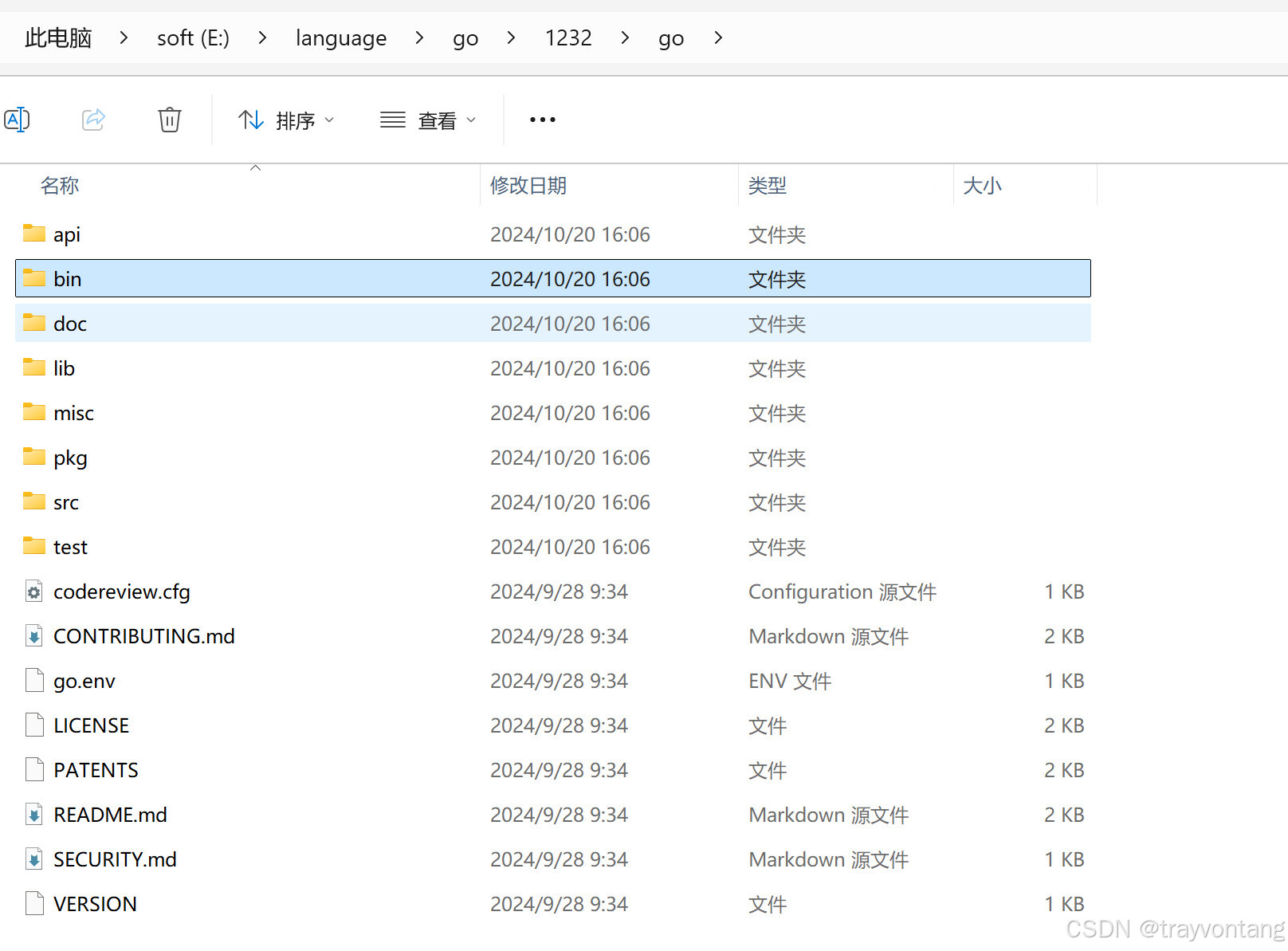The width and height of the screenshot is (1288, 951).
Task: Click the CONTRIBUTING.md markdown file icon
Action: 34,636
